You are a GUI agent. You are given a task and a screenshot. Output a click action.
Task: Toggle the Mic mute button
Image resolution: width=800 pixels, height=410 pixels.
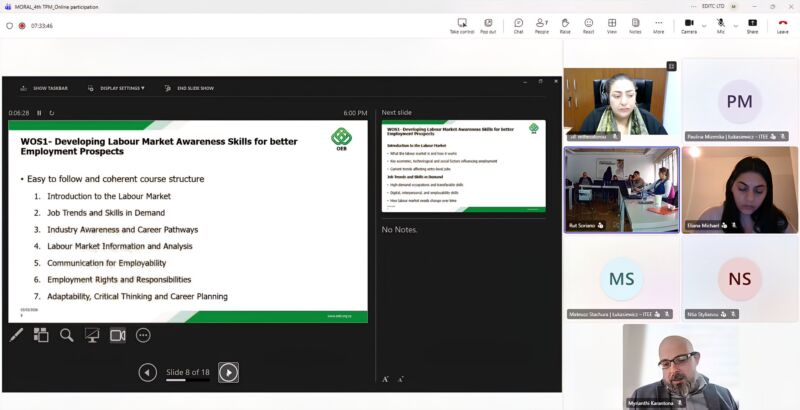(x=720, y=25)
